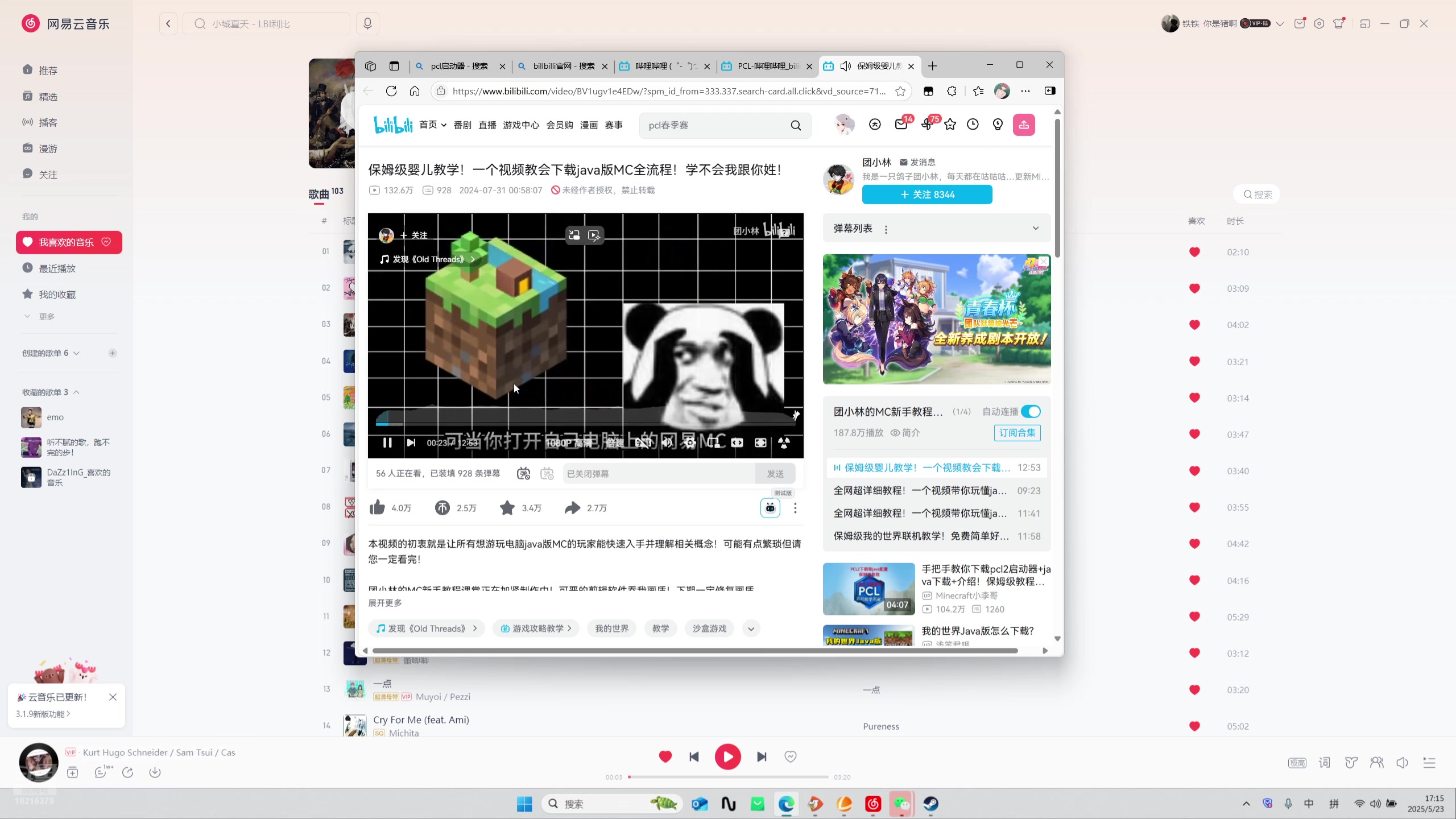Image resolution: width=1456 pixels, height=819 pixels.
Task: Open the Bilibili messages icon with badge 14
Action: pyautogui.click(x=901, y=124)
